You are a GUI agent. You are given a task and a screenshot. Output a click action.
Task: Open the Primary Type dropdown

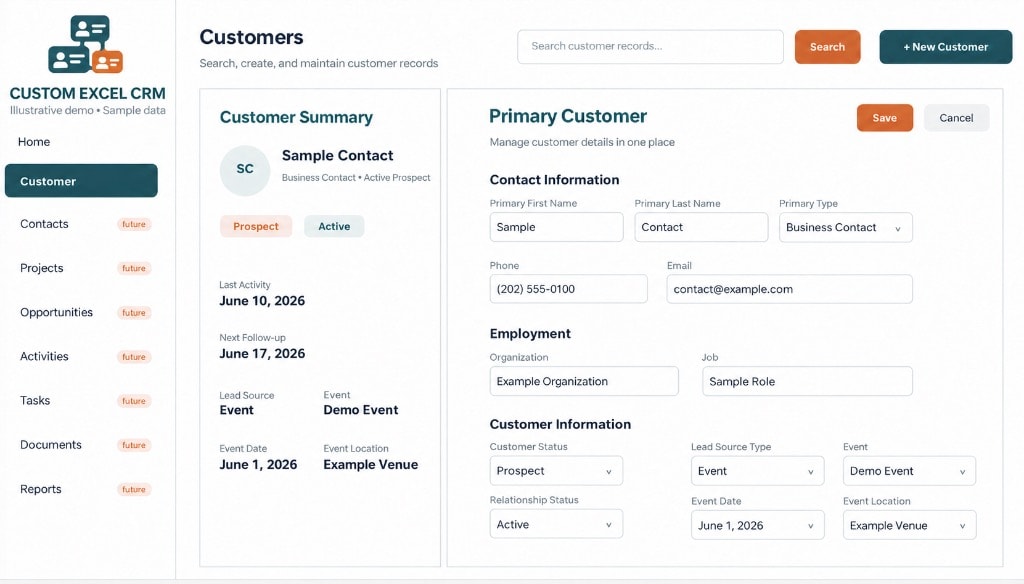click(846, 227)
